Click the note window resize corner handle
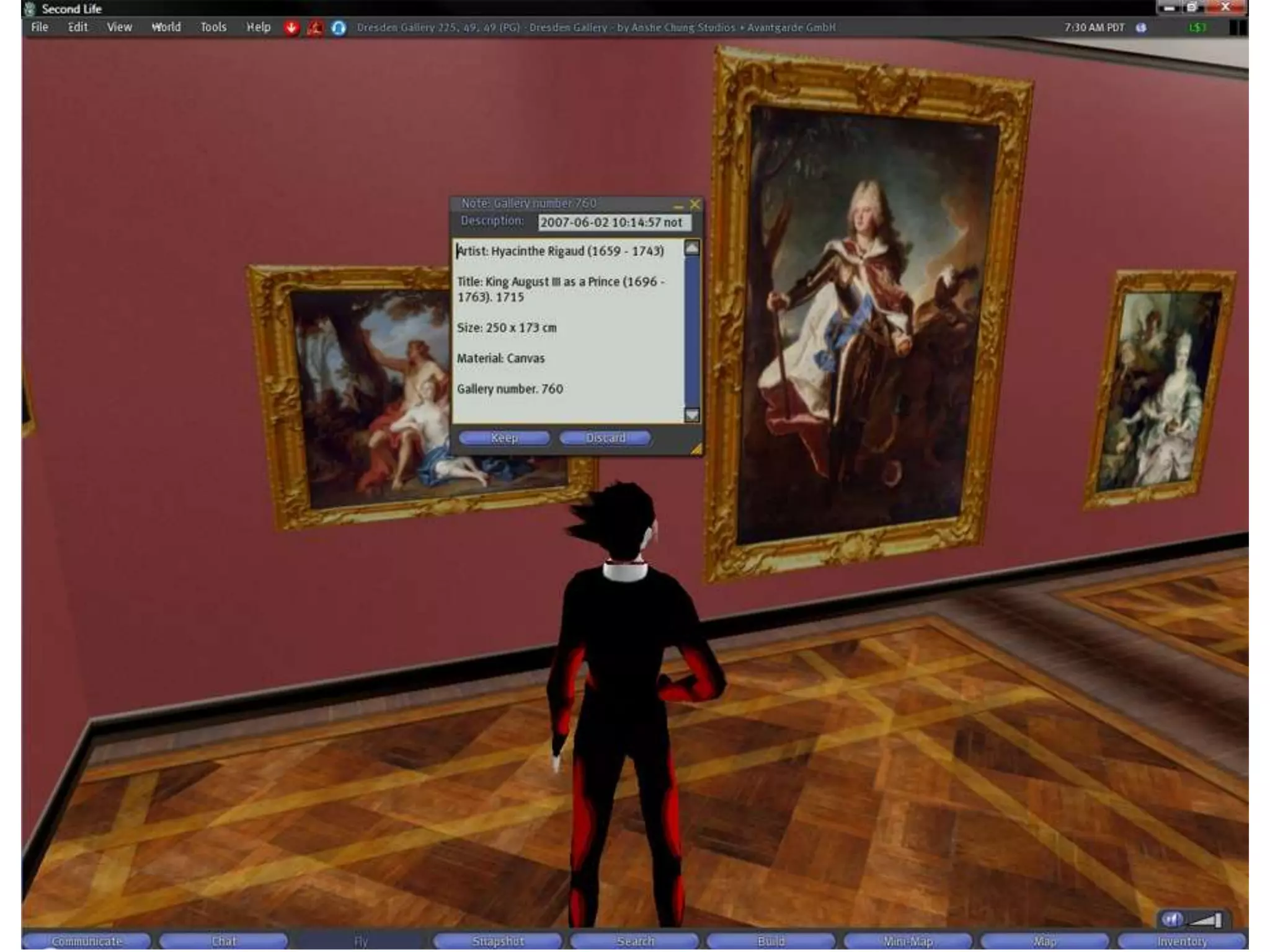Image resolution: width=1270 pixels, height=952 pixels. pyautogui.click(x=696, y=449)
